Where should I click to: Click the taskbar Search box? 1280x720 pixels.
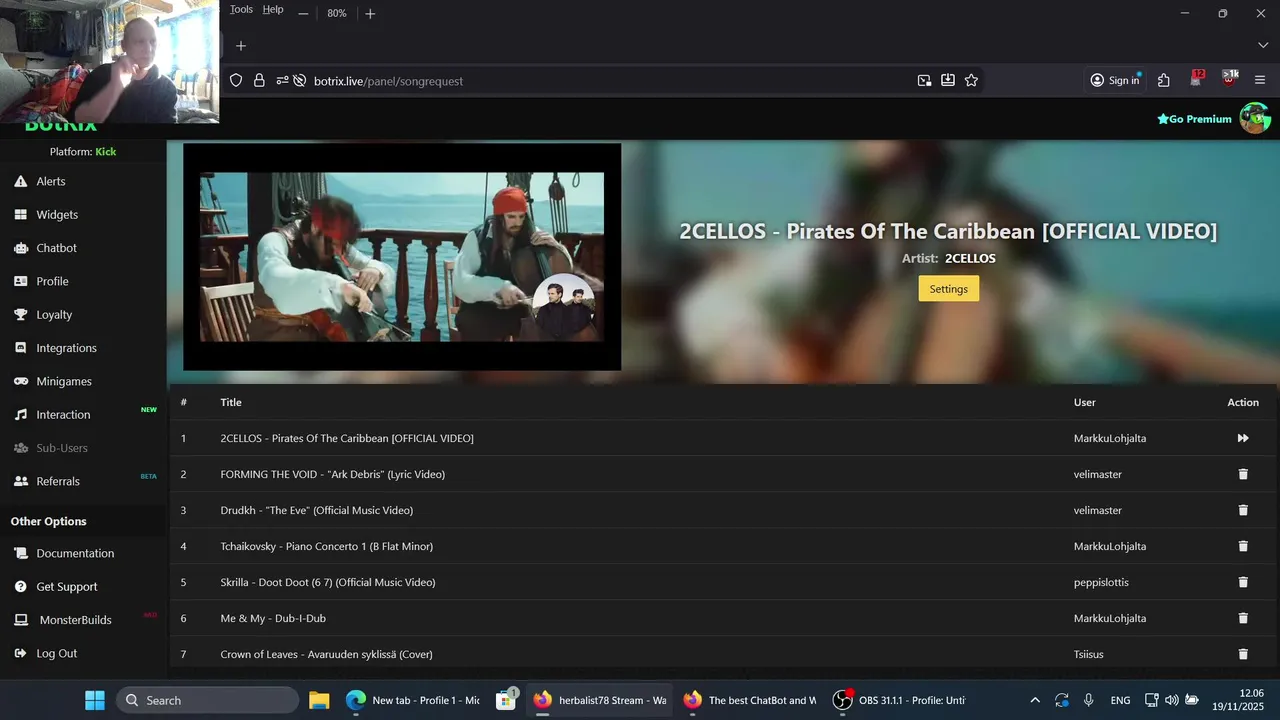tap(207, 700)
